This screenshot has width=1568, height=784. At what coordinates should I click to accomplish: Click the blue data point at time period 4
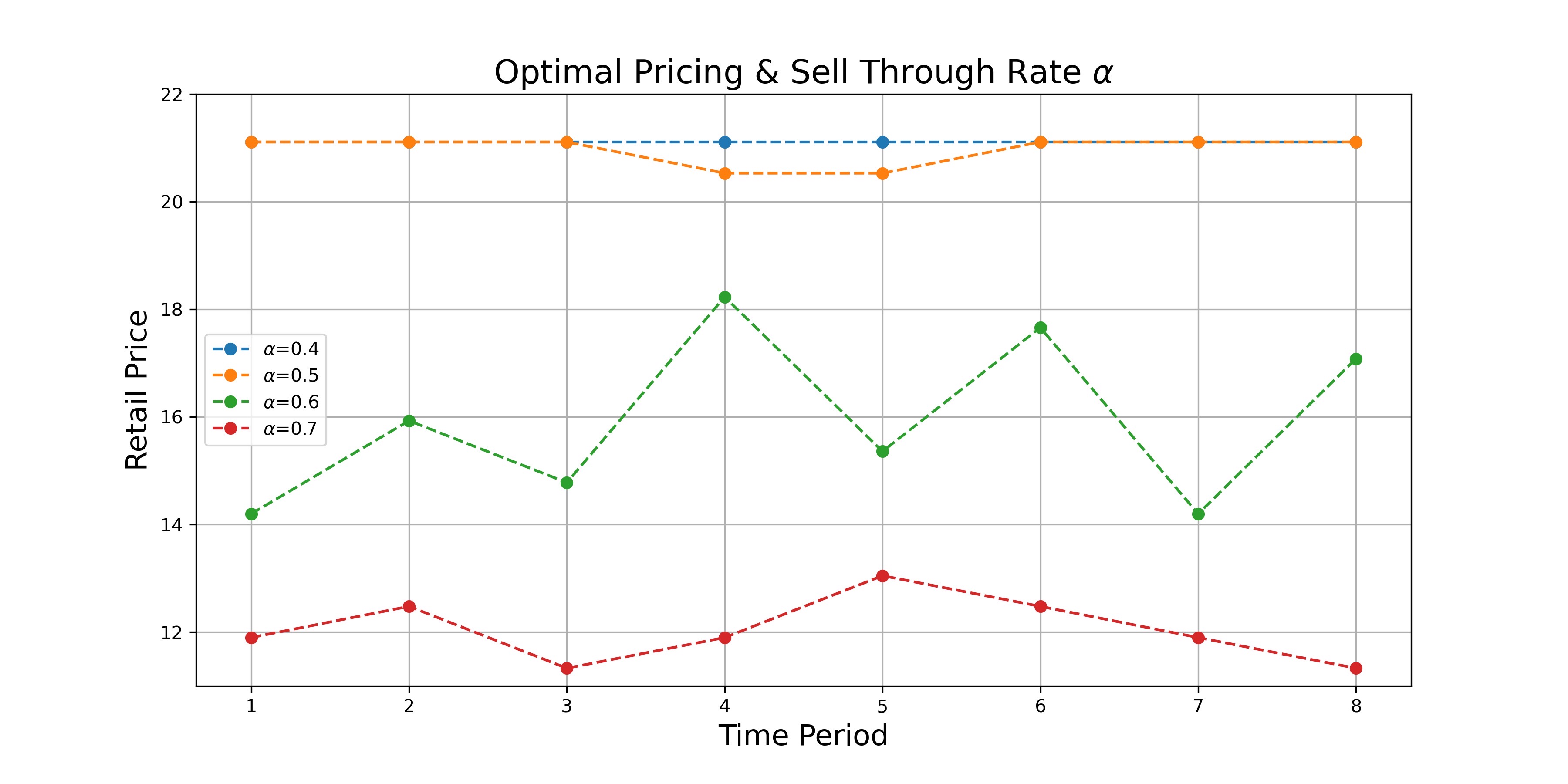(724, 142)
